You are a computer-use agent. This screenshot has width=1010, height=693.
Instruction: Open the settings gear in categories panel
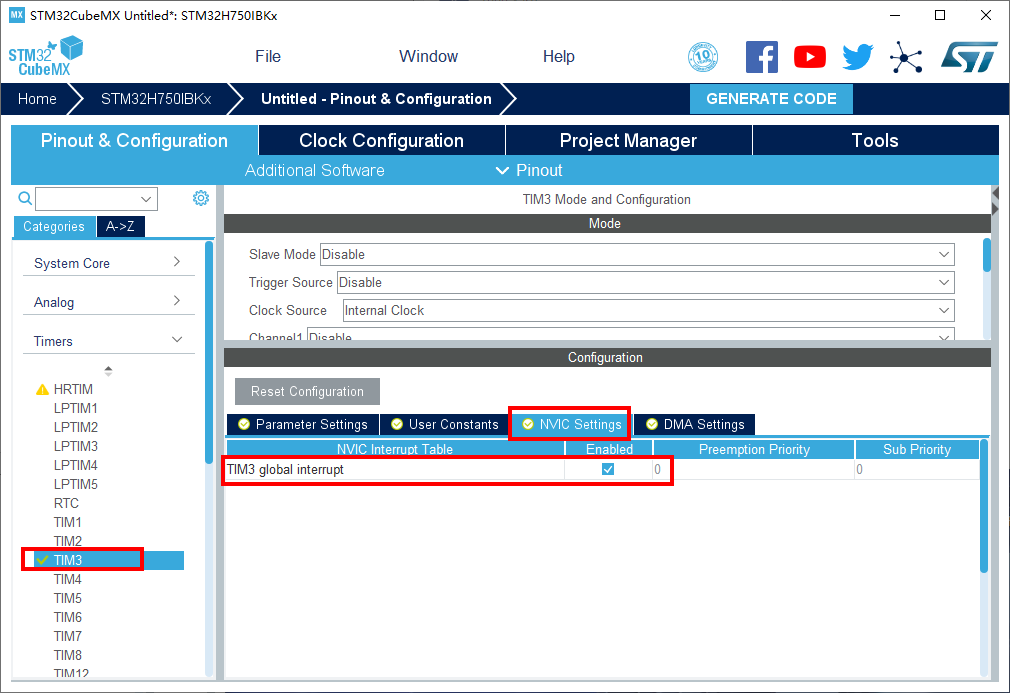tap(201, 198)
